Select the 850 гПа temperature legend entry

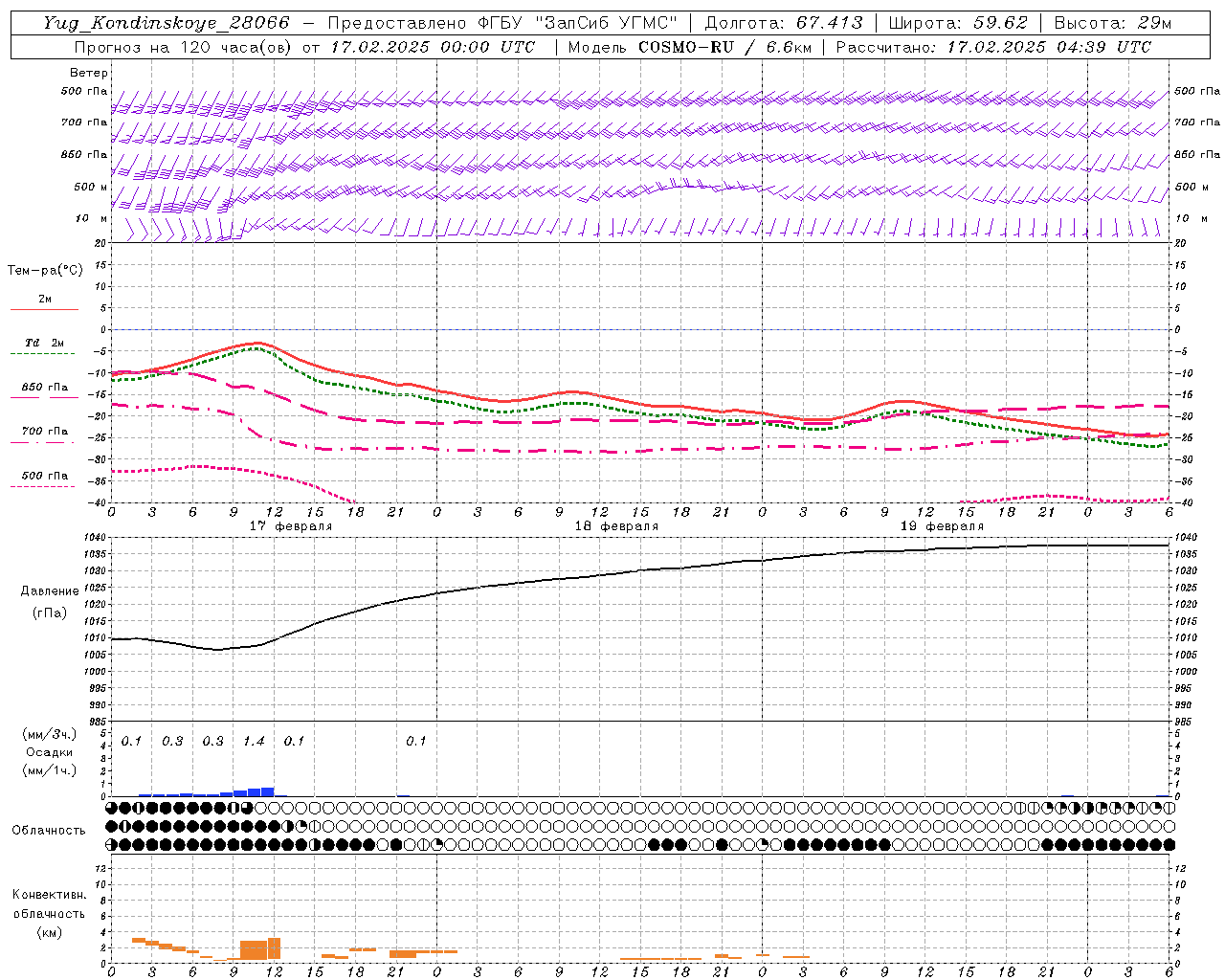pyautogui.click(x=44, y=389)
